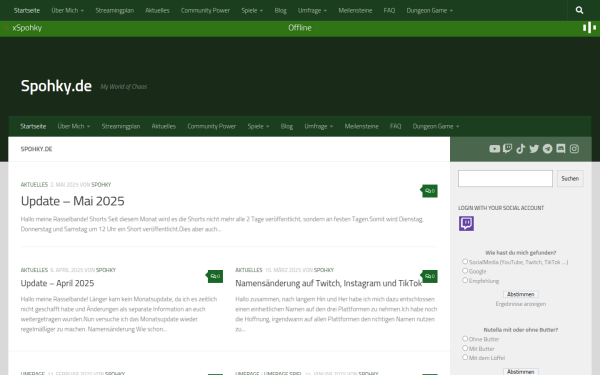Open the Discord social icon

tap(561, 148)
